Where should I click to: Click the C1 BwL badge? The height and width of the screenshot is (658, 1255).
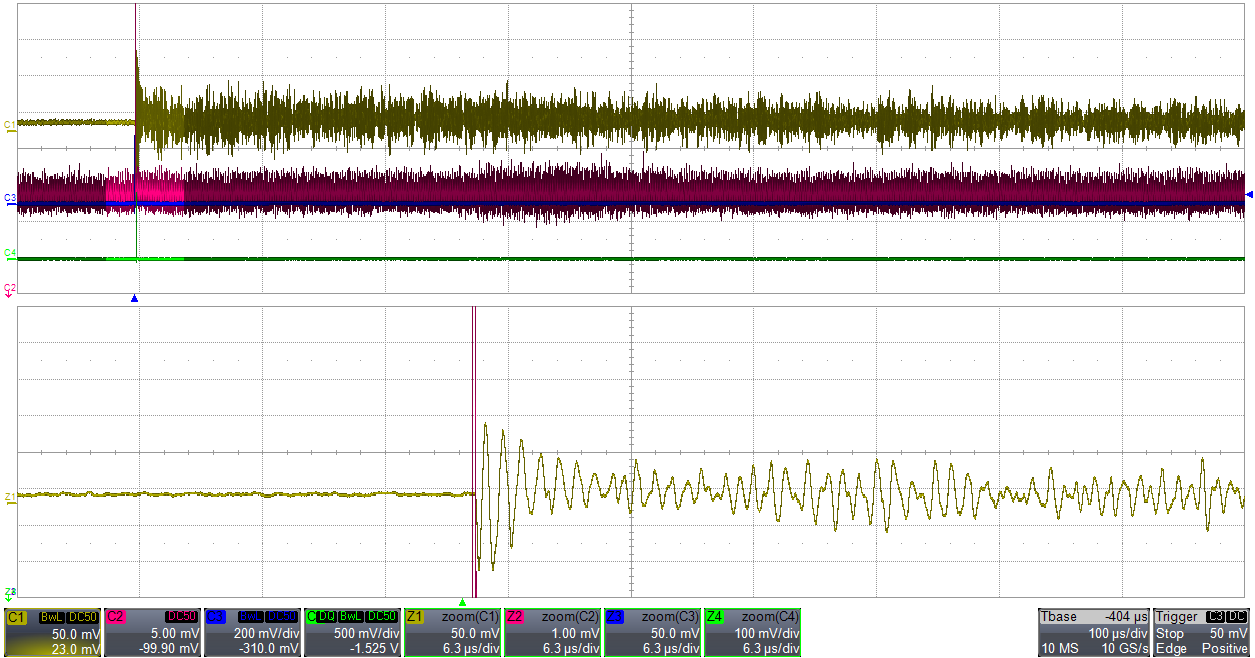(x=52, y=617)
